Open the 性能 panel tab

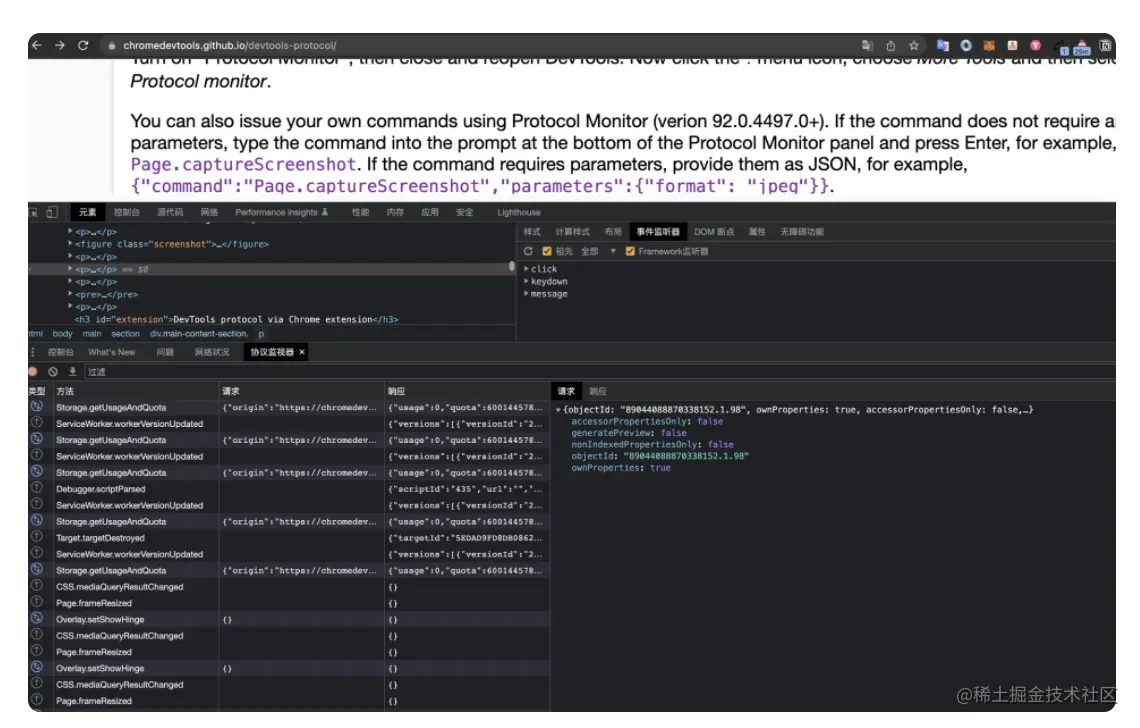click(361, 212)
